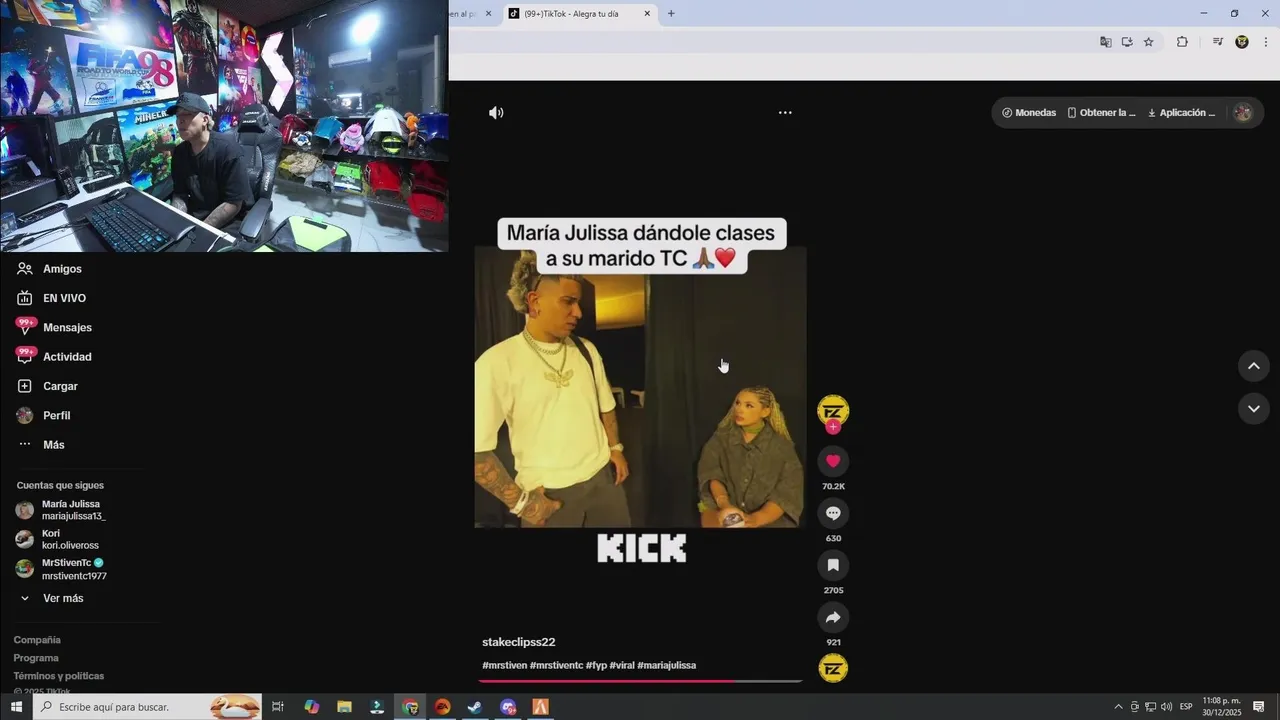Open Cargar upload in sidebar
Image resolution: width=1280 pixels, height=720 pixels.
(x=47, y=386)
